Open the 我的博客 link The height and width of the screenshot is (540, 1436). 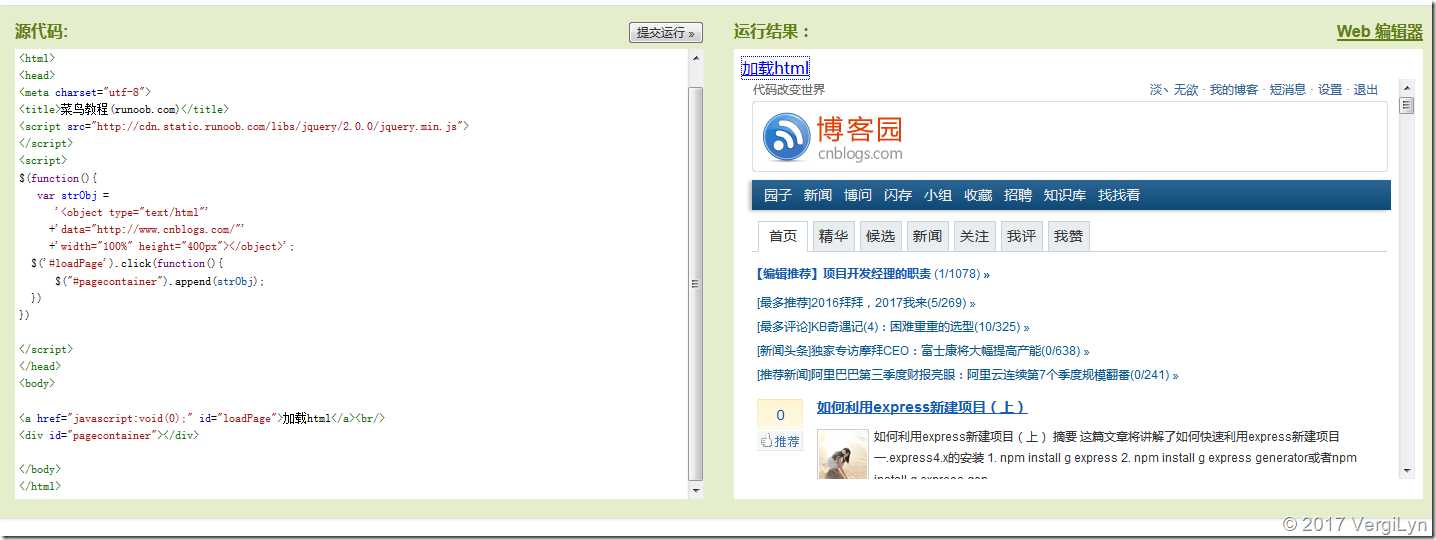click(1234, 90)
